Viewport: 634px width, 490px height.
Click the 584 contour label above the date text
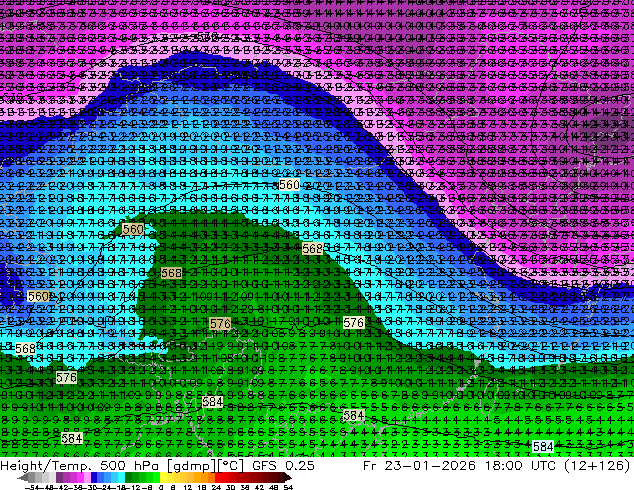pos(543,446)
